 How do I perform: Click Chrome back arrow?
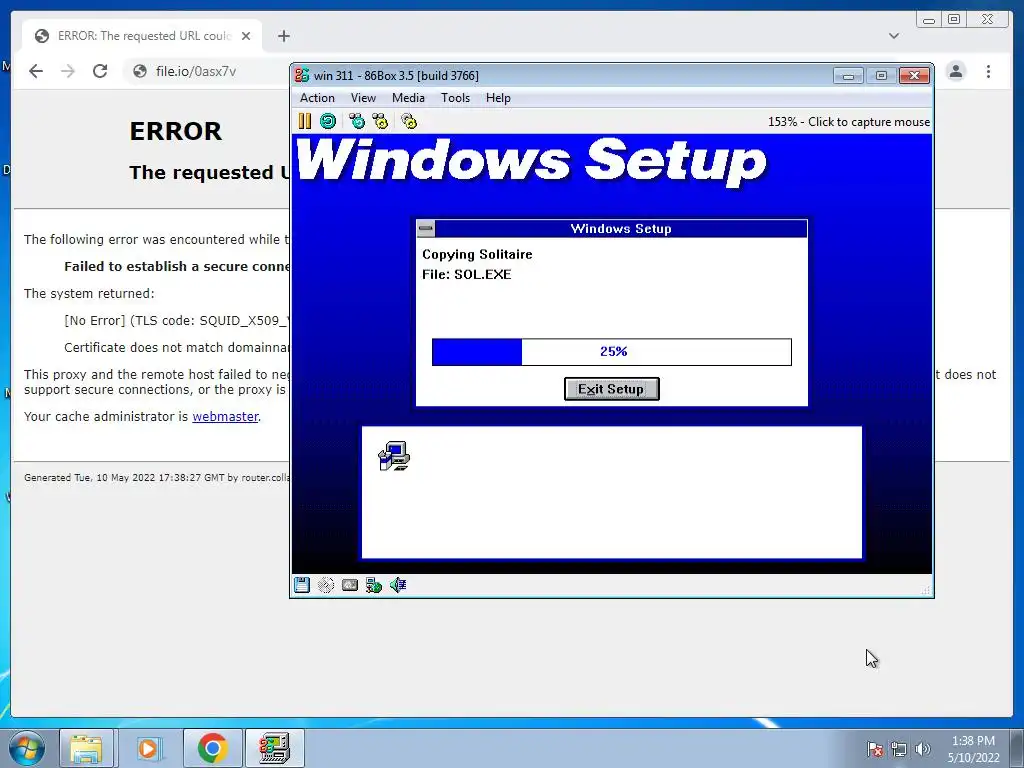pos(36,71)
